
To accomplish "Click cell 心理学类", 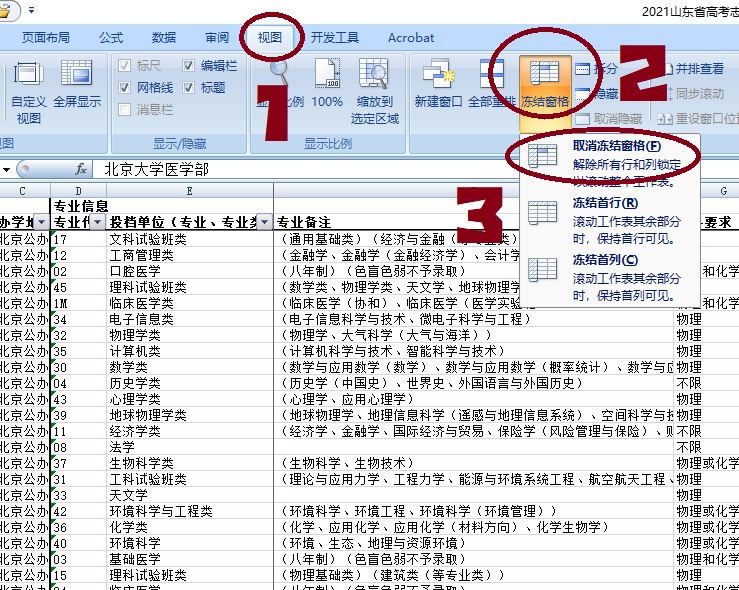I will click(x=190, y=400).
